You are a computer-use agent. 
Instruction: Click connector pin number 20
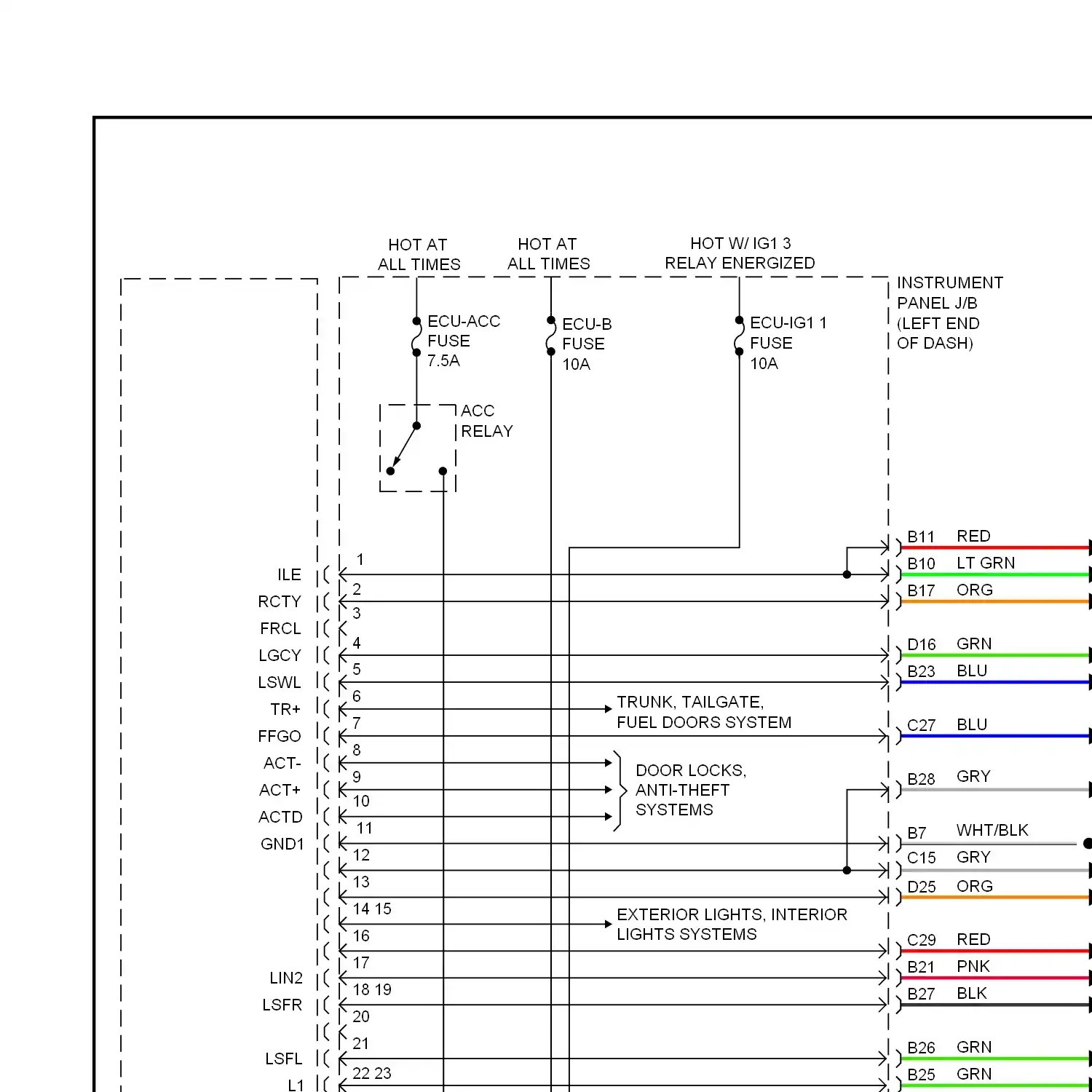(362, 1017)
